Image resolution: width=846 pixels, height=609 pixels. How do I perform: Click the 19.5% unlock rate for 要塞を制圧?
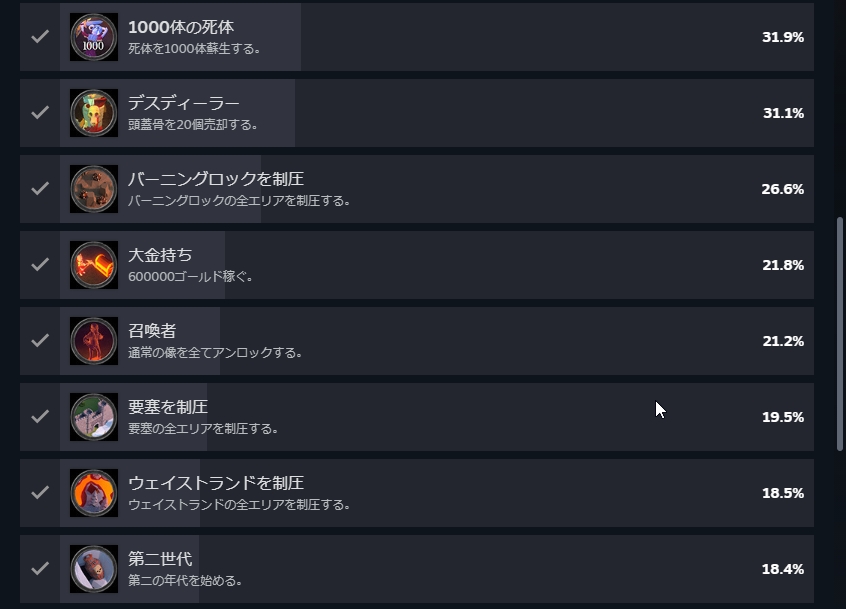(782, 417)
